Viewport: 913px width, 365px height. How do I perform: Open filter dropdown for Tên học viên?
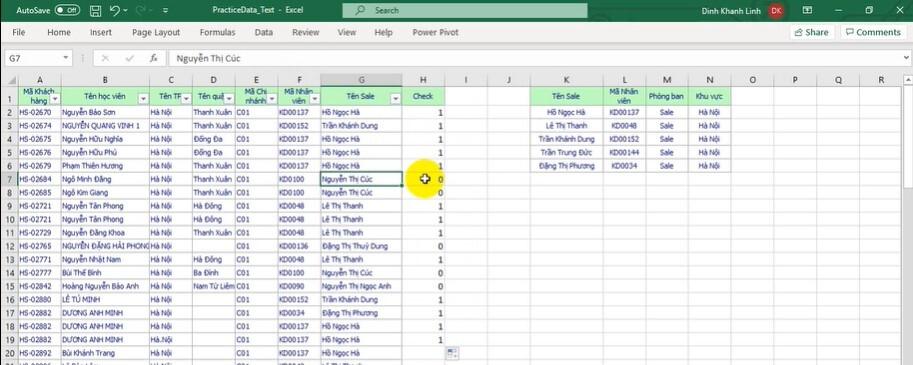click(144, 100)
